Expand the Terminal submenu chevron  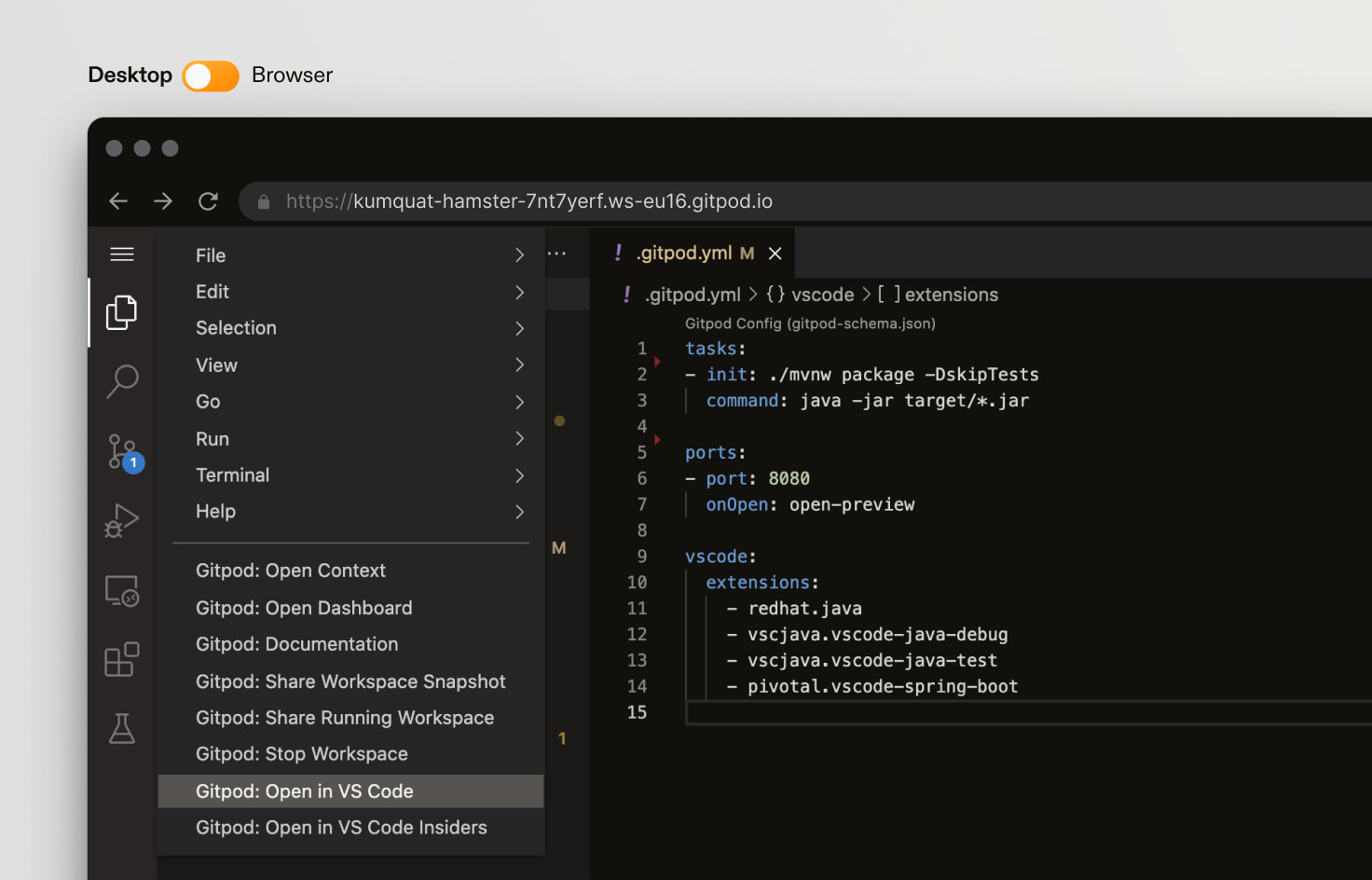point(519,475)
